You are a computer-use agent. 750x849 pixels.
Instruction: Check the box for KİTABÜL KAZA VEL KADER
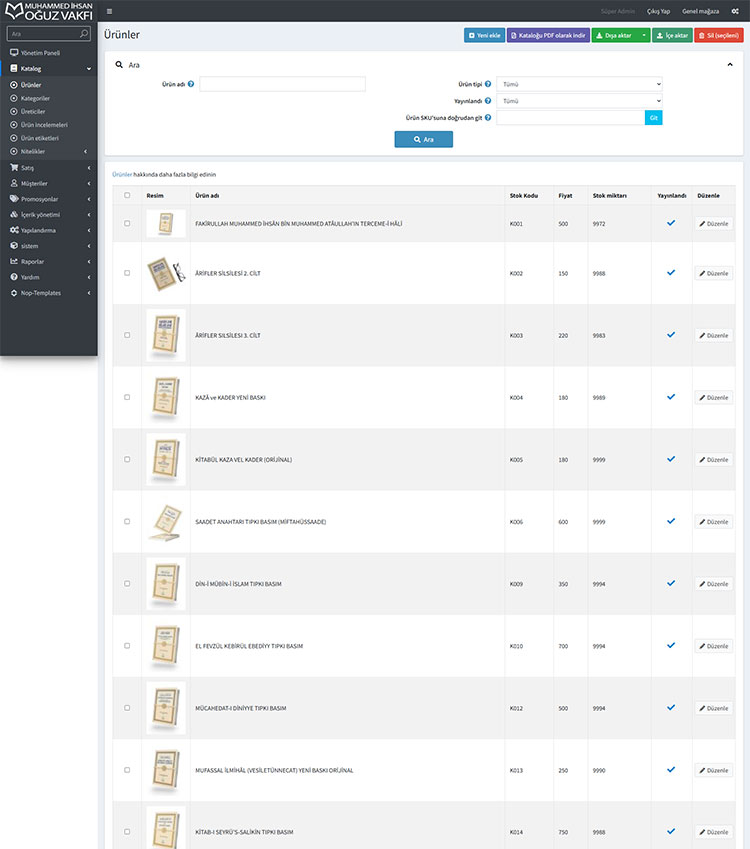point(127,459)
